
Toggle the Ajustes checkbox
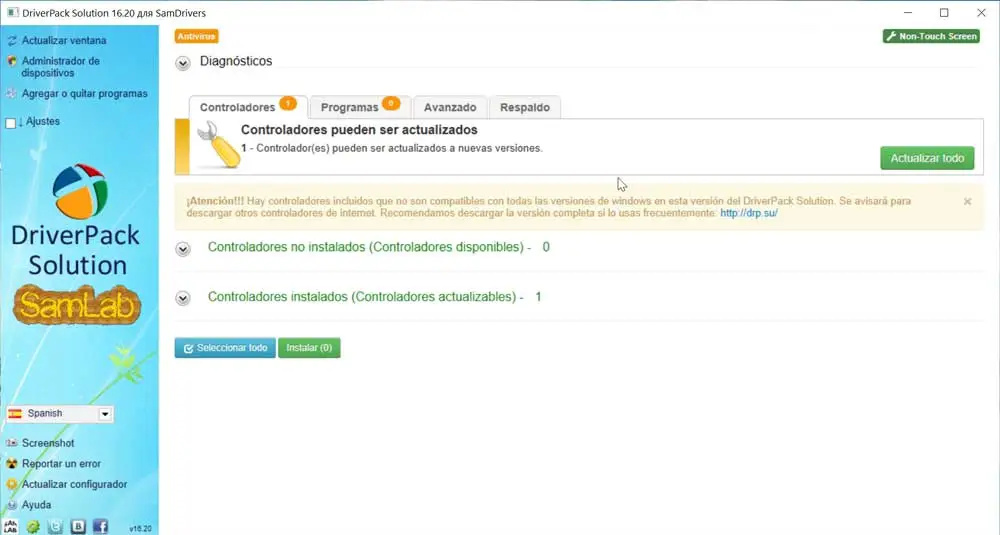[11, 123]
